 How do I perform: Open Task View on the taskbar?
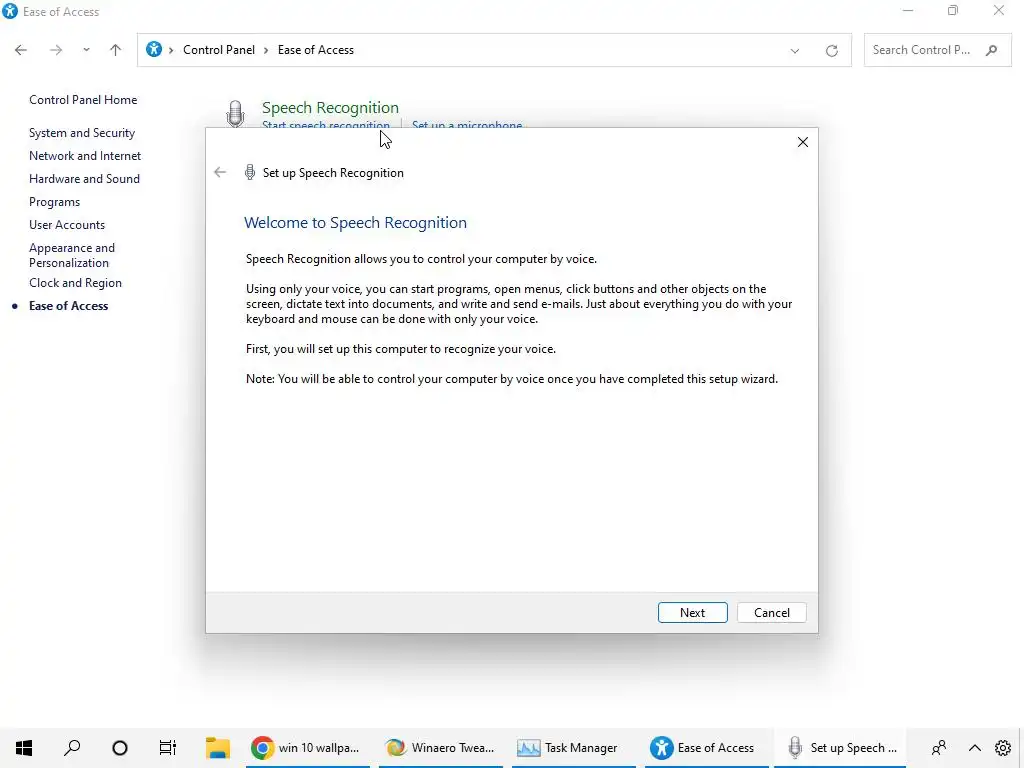point(168,748)
